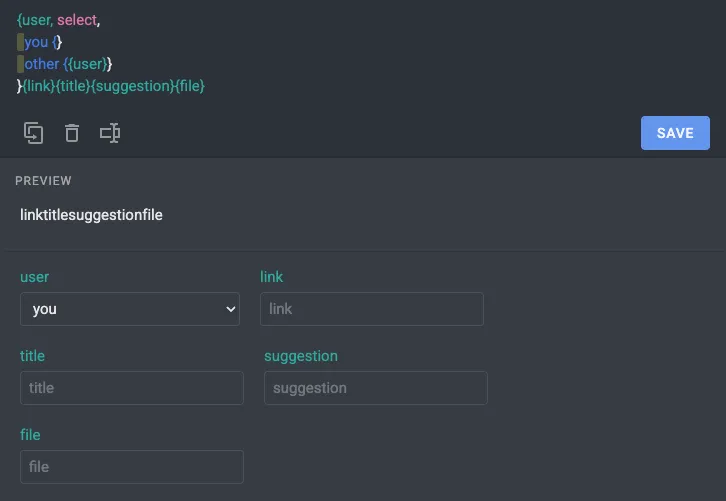Image resolution: width=726 pixels, height=501 pixels.
Task: Focus the link input field
Action: pos(371,309)
